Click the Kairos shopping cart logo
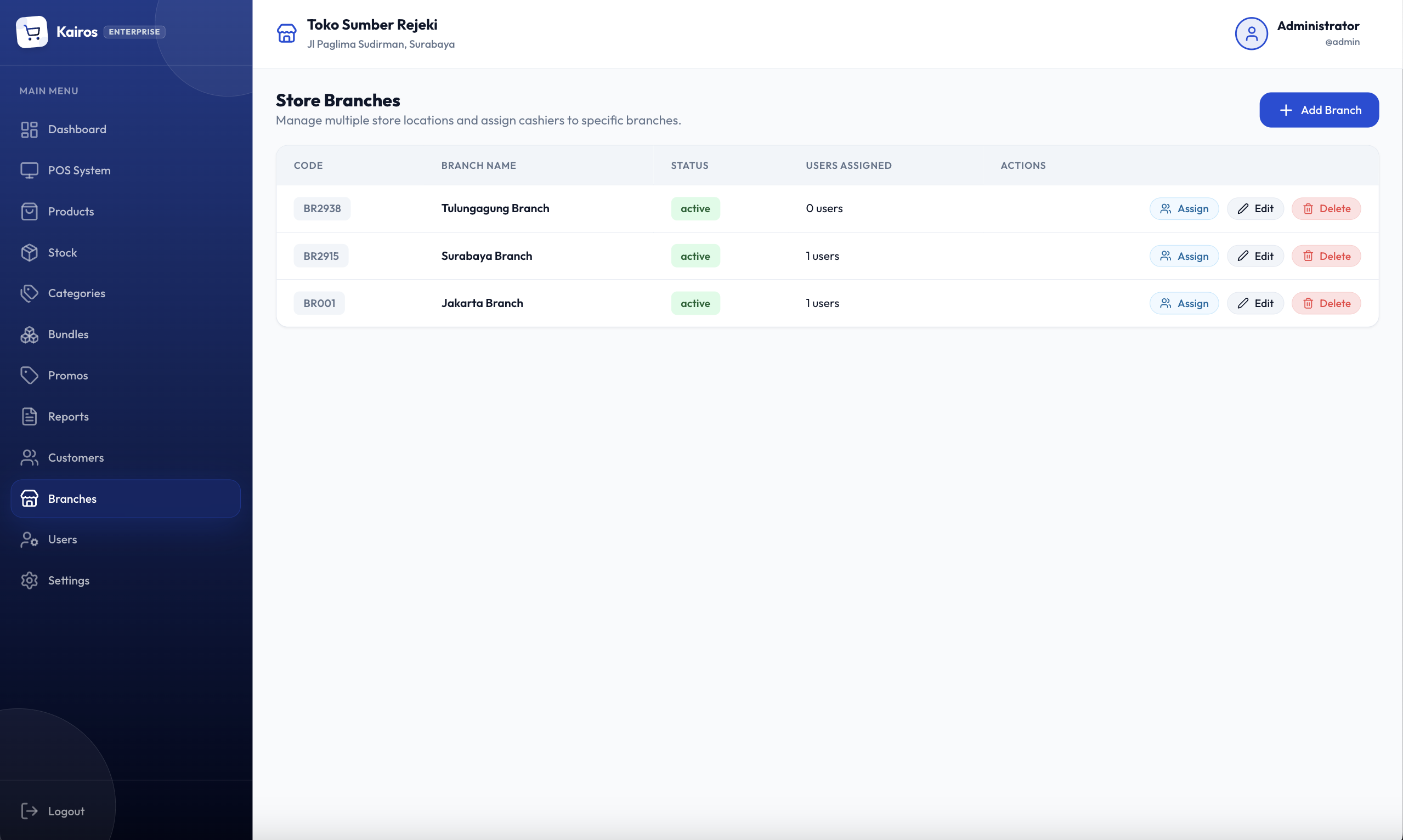Image resolution: width=1403 pixels, height=840 pixels. tap(32, 32)
